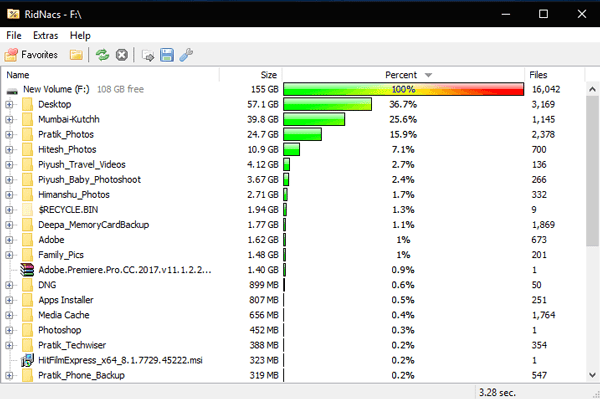Select the Apps Installer row name

(x=66, y=300)
